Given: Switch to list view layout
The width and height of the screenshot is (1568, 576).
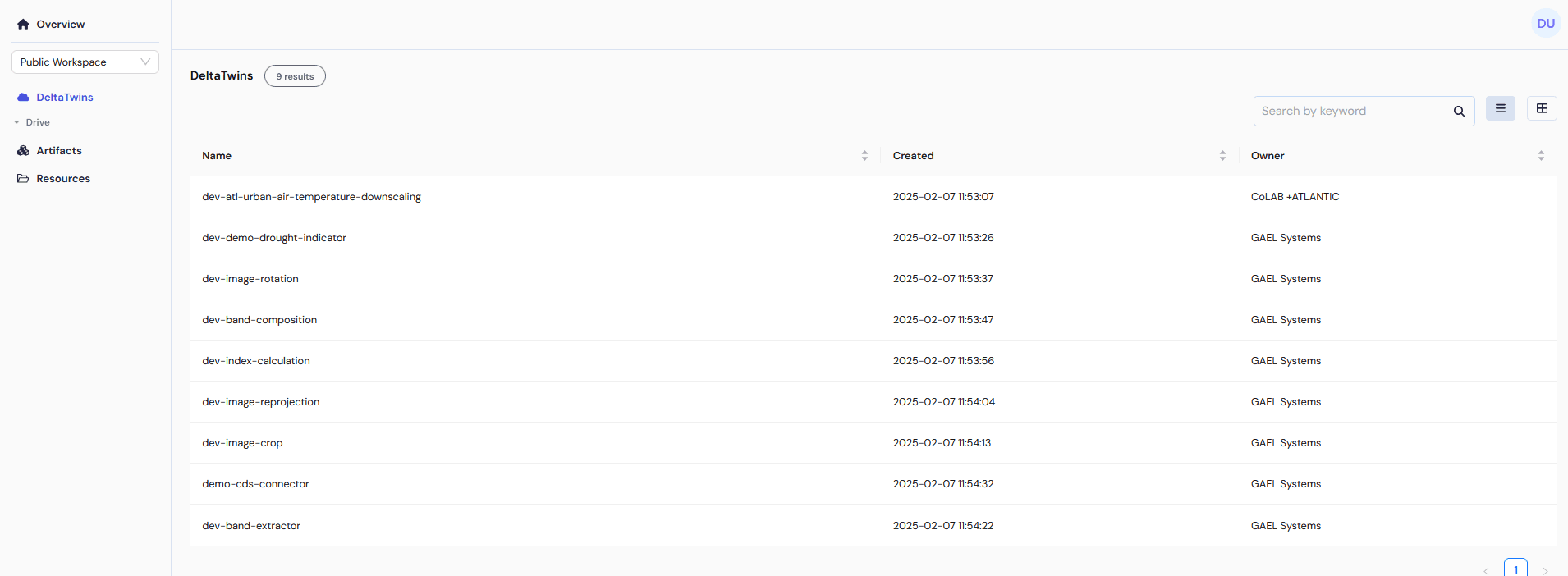Looking at the screenshot, I should [1500, 108].
